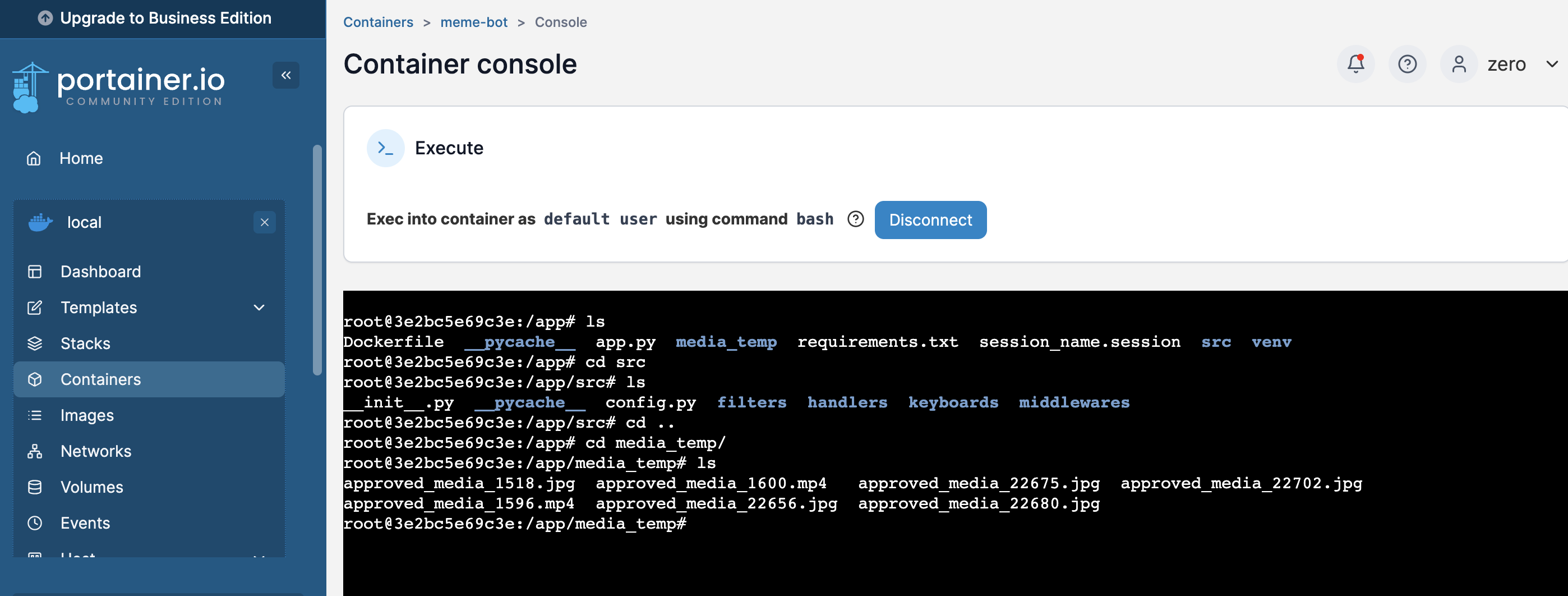Open the help question mark icon
1568x596 pixels.
(1407, 64)
